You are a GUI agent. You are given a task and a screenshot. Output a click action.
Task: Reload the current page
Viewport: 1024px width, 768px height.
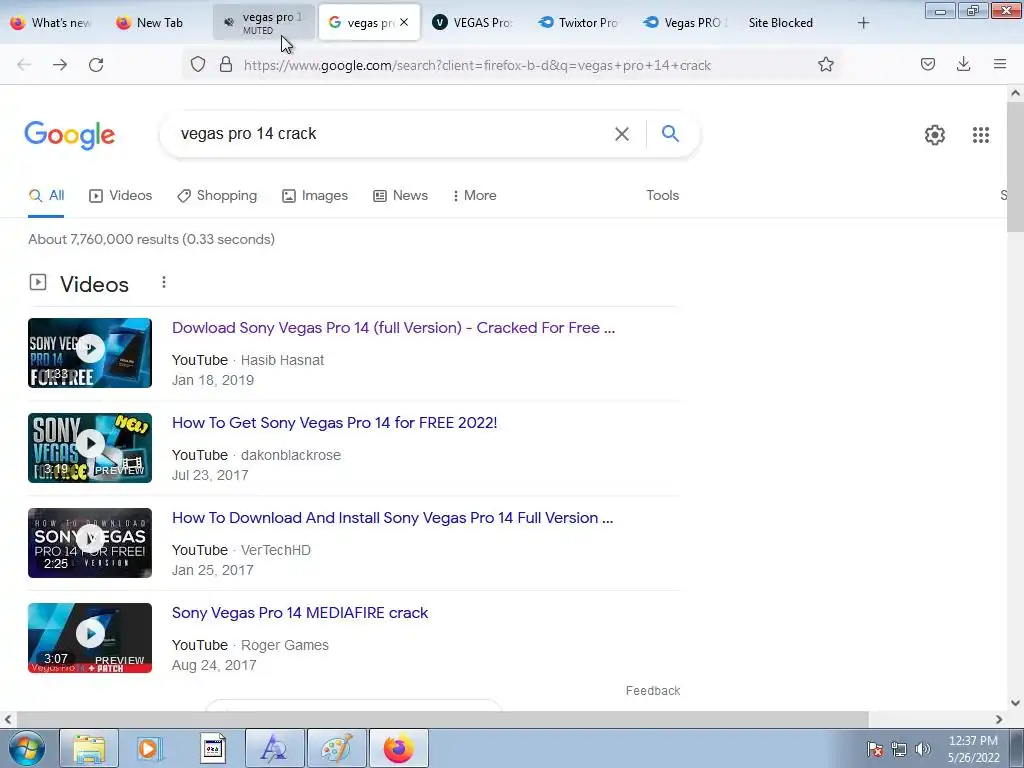[96, 65]
